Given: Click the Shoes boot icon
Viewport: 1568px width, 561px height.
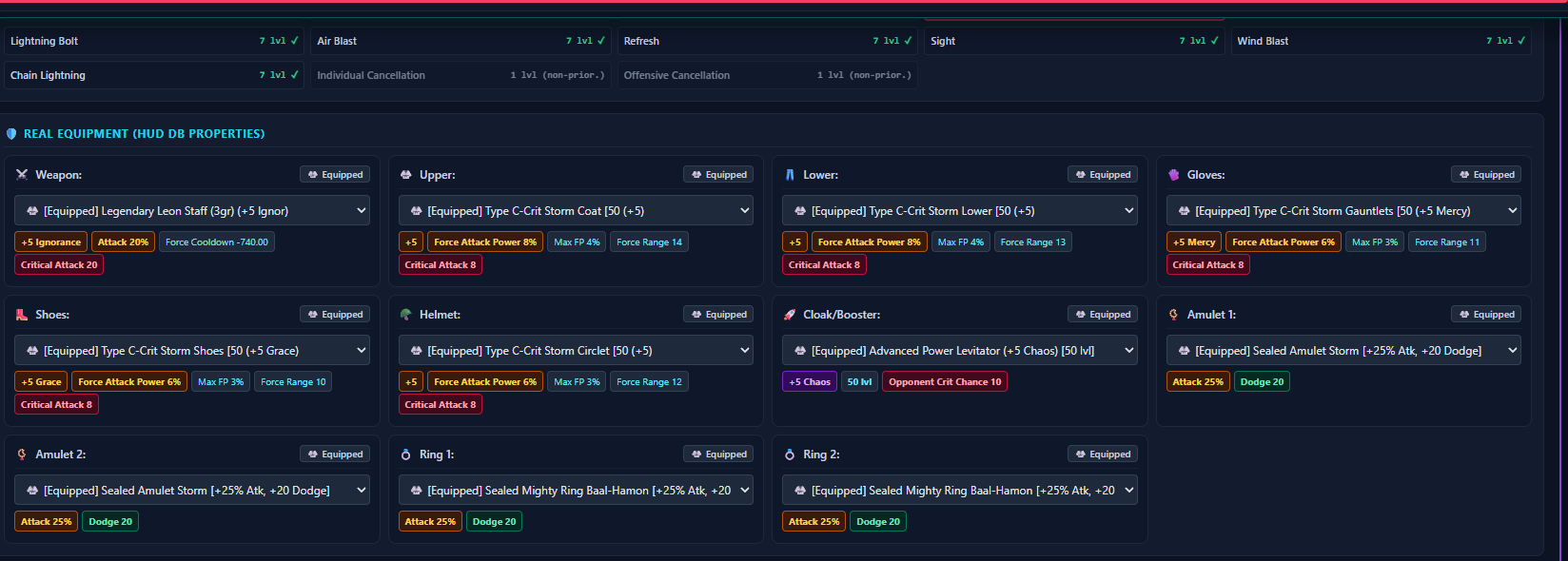Looking at the screenshot, I should click(x=22, y=315).
